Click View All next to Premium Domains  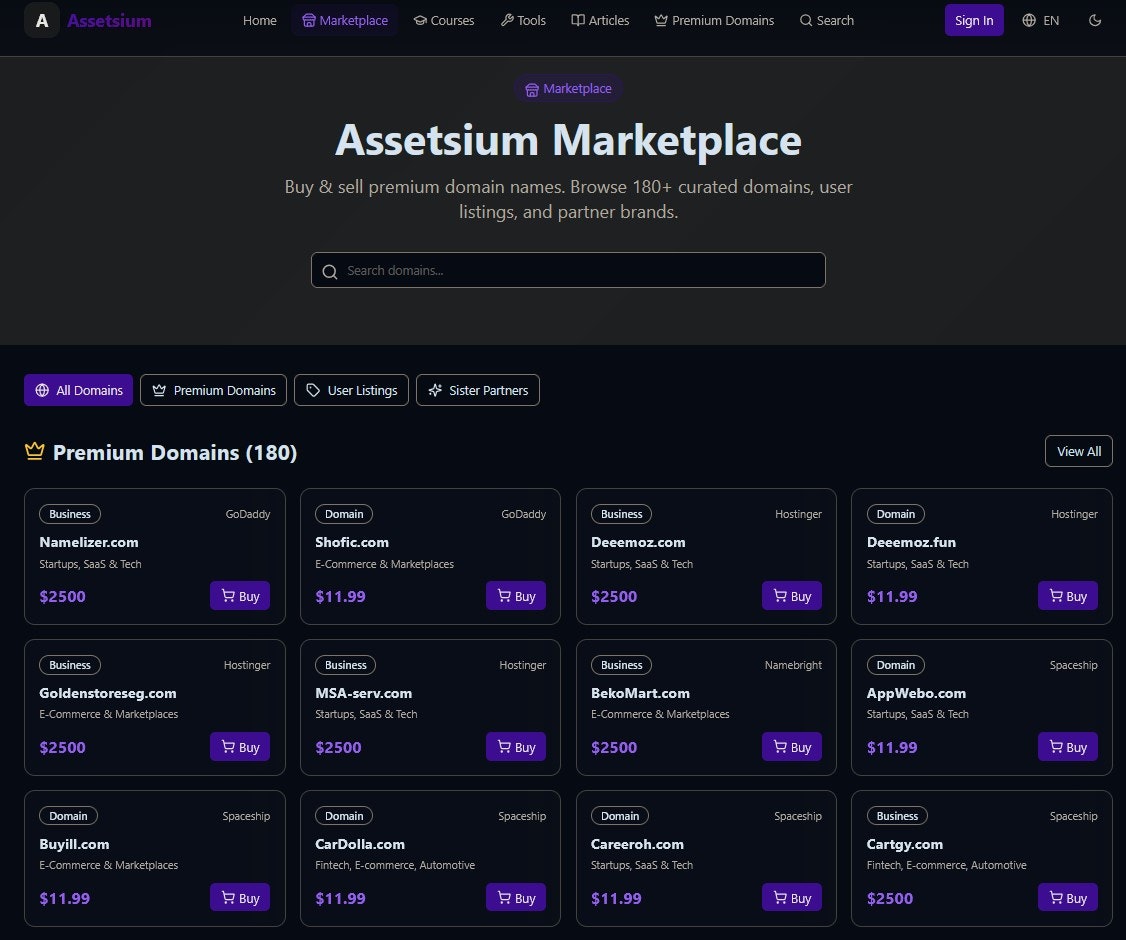[1078, 451]
